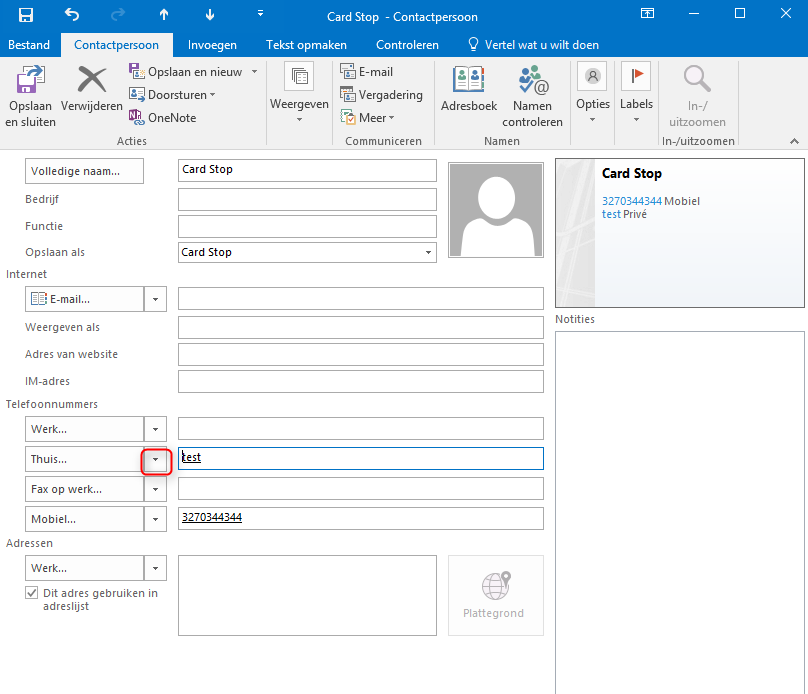
Task: Click the Werk... phone button
Action: click(x=85, y=429)
